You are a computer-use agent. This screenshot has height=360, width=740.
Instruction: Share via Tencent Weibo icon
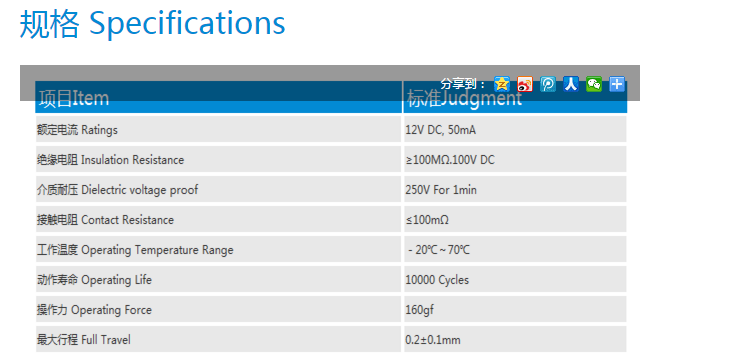(x=548, y=84)
